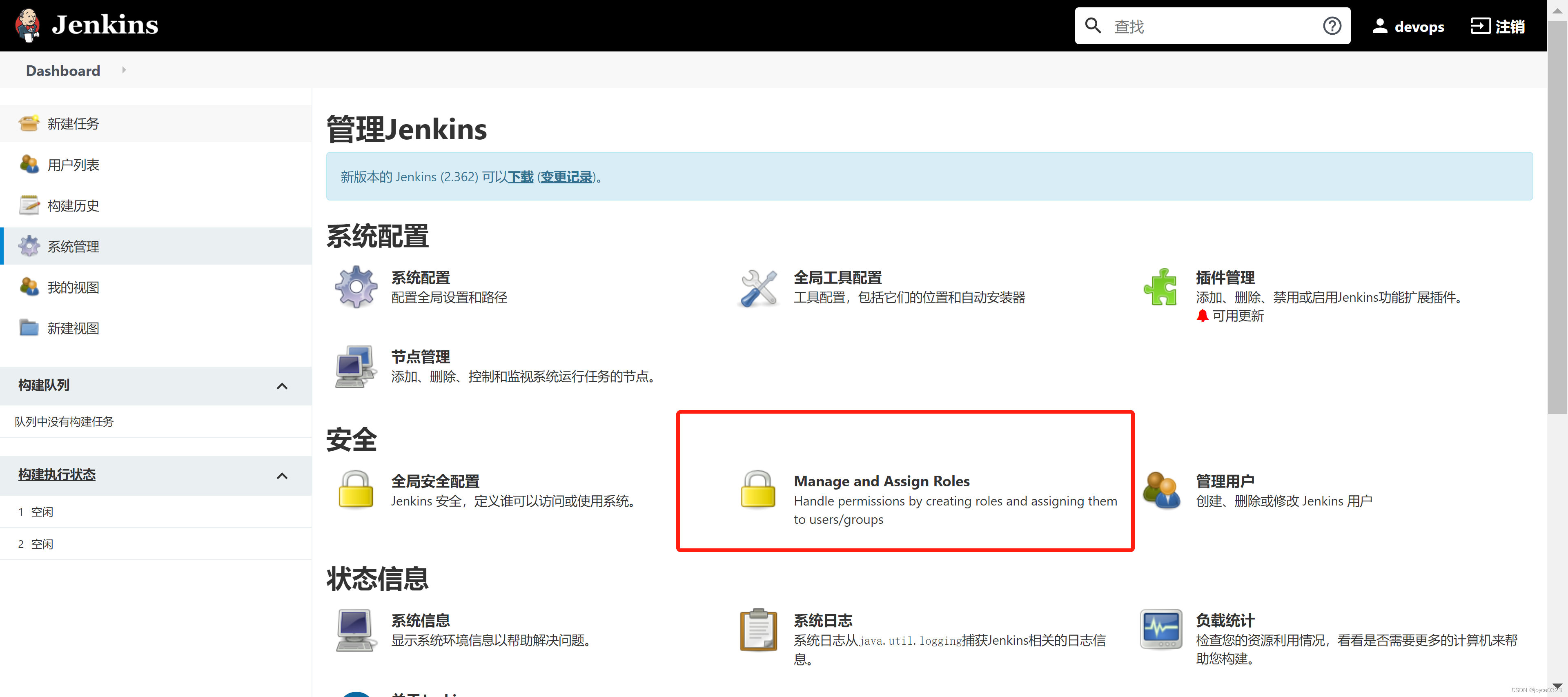Expand the Dashboard breadcrumb arrow
Screen dimensions: 1568x697
tap(124, 70)
